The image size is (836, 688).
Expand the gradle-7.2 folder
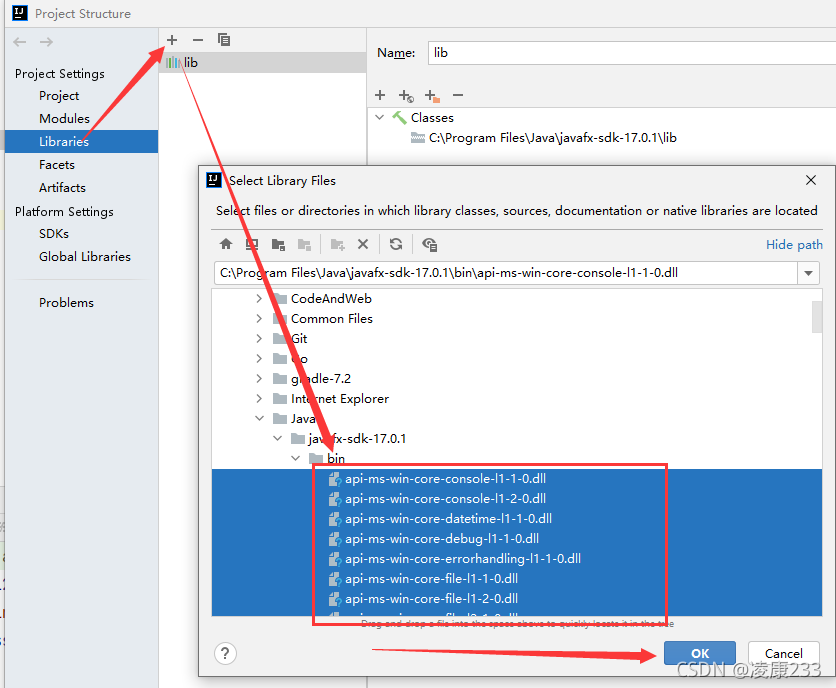pos(259,379)
